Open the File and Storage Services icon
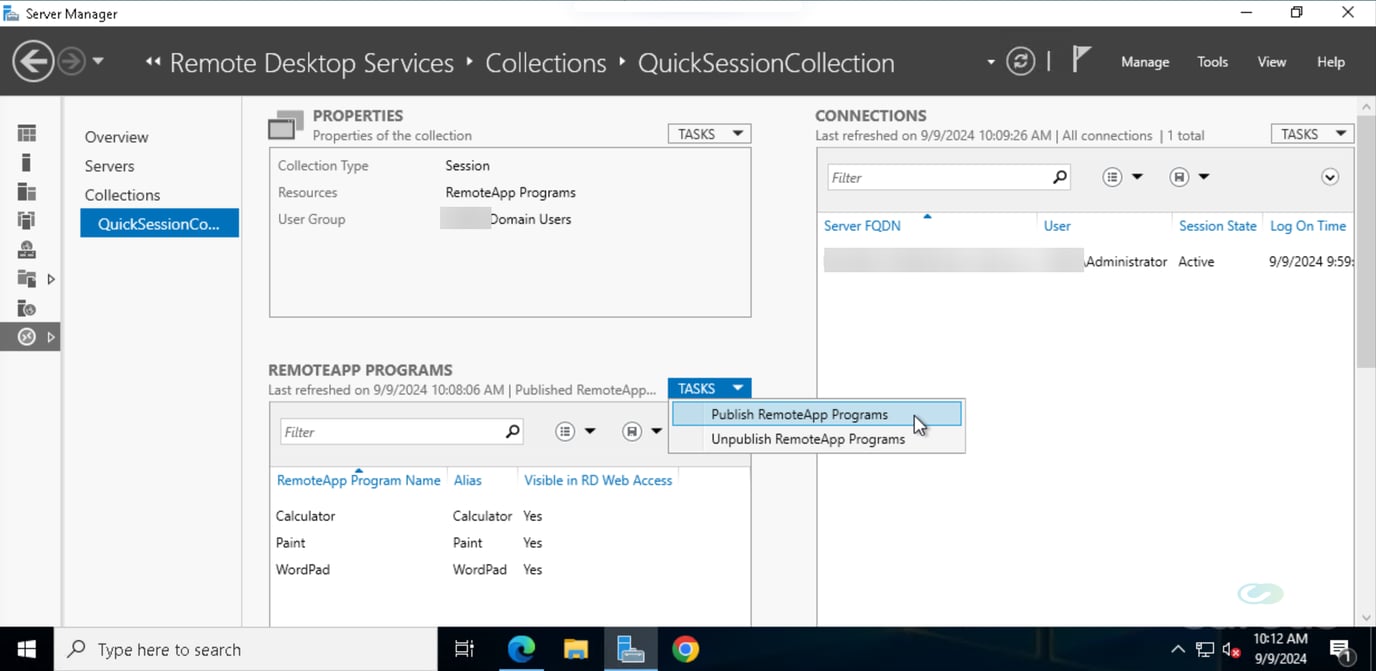Screen dimensions: 1376x671 (27, 279)
